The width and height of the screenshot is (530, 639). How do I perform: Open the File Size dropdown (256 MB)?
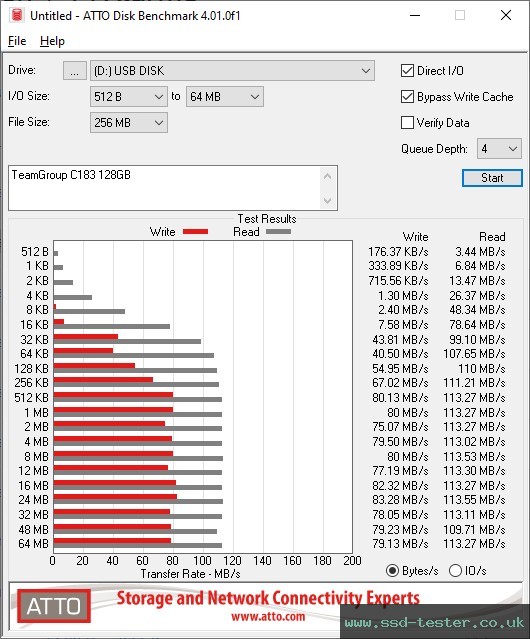pyautogui.click(x=129, y=123)
